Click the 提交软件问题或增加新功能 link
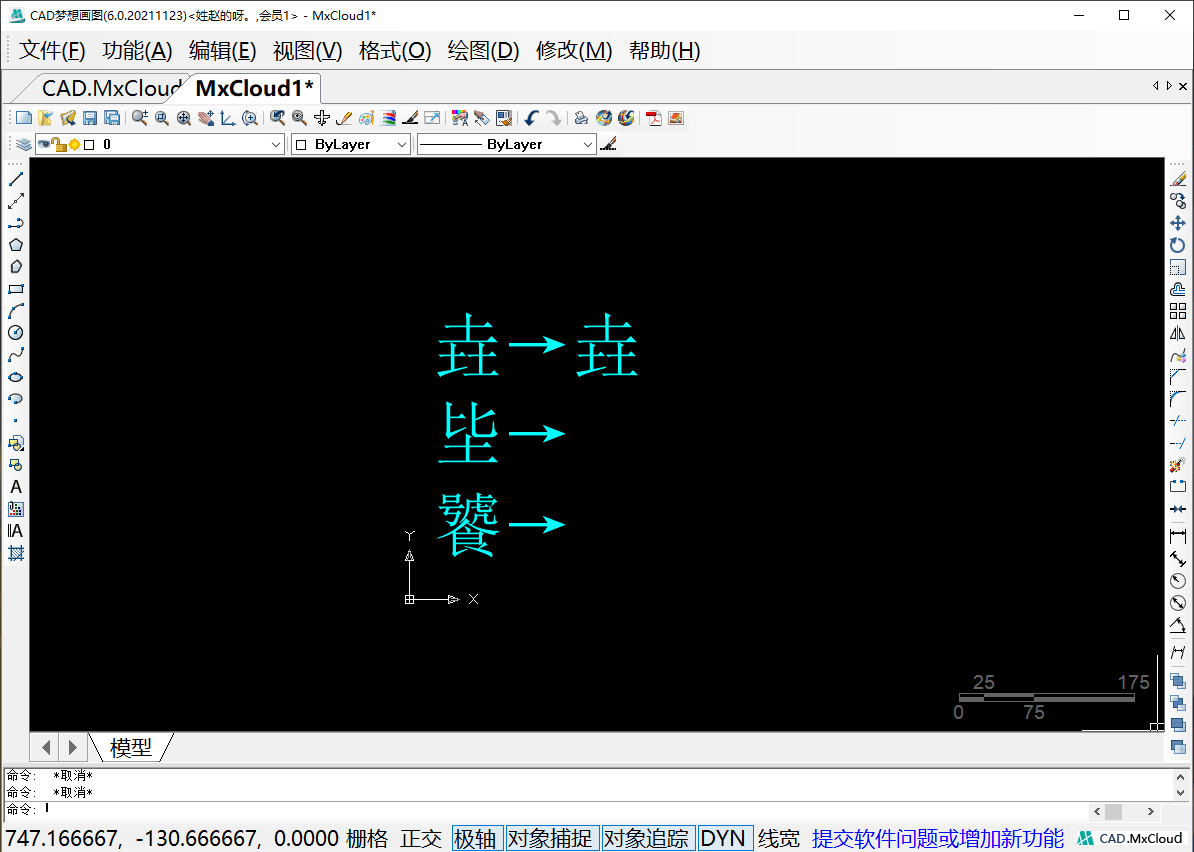This screenshot has height=852, width=1194. point(938,838)
